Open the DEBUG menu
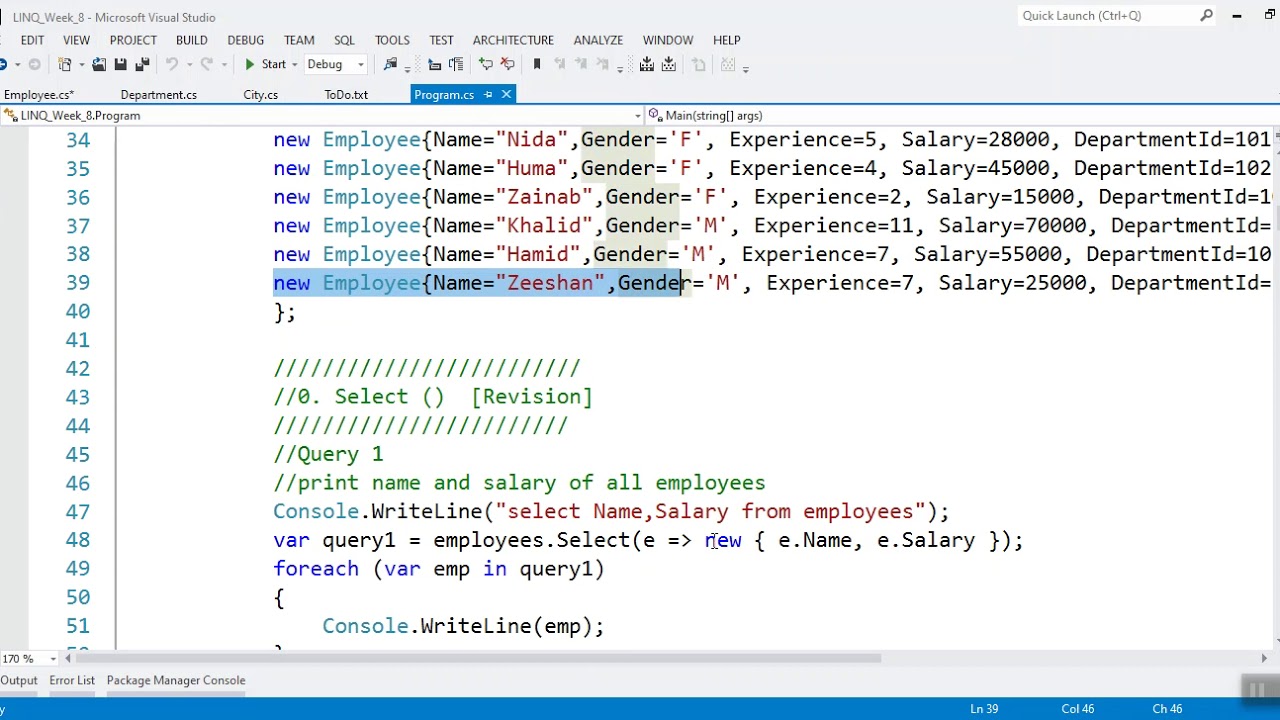The width and height of the screenshot is (1280, 720). [x=245, y=40]
